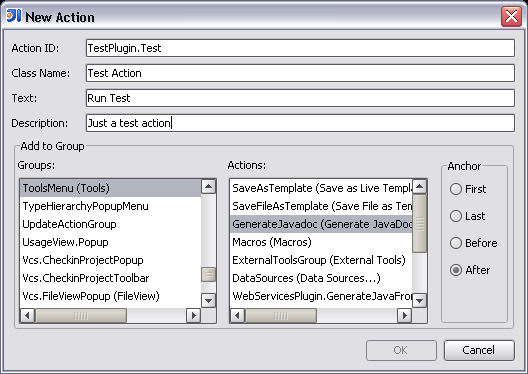Screen dimensions: 528x374
Task: Click Groups list vertical scrollbar thumb
Action: point(208,274)
